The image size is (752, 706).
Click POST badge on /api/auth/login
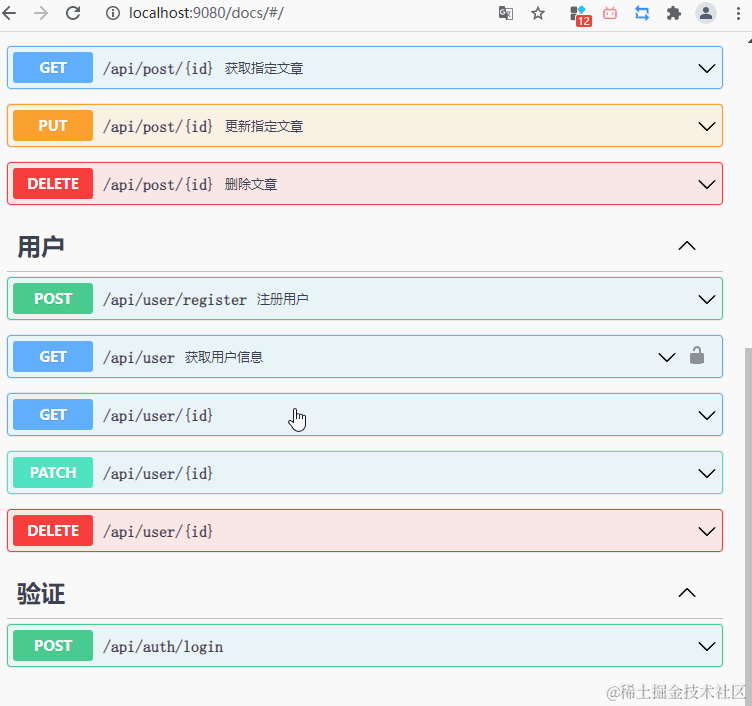(53, 646)
